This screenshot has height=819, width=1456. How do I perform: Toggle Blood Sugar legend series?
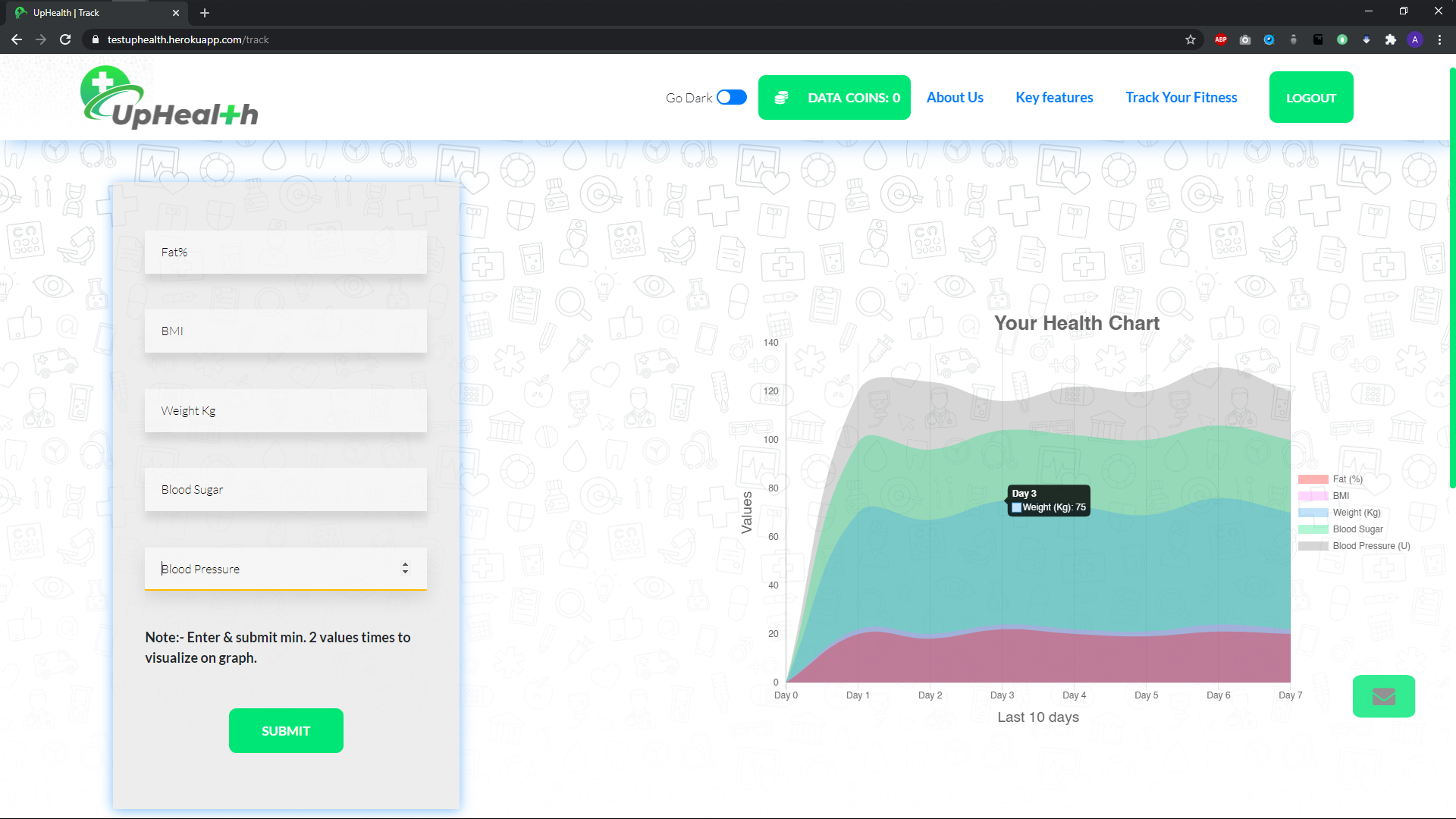point(1357,529)
